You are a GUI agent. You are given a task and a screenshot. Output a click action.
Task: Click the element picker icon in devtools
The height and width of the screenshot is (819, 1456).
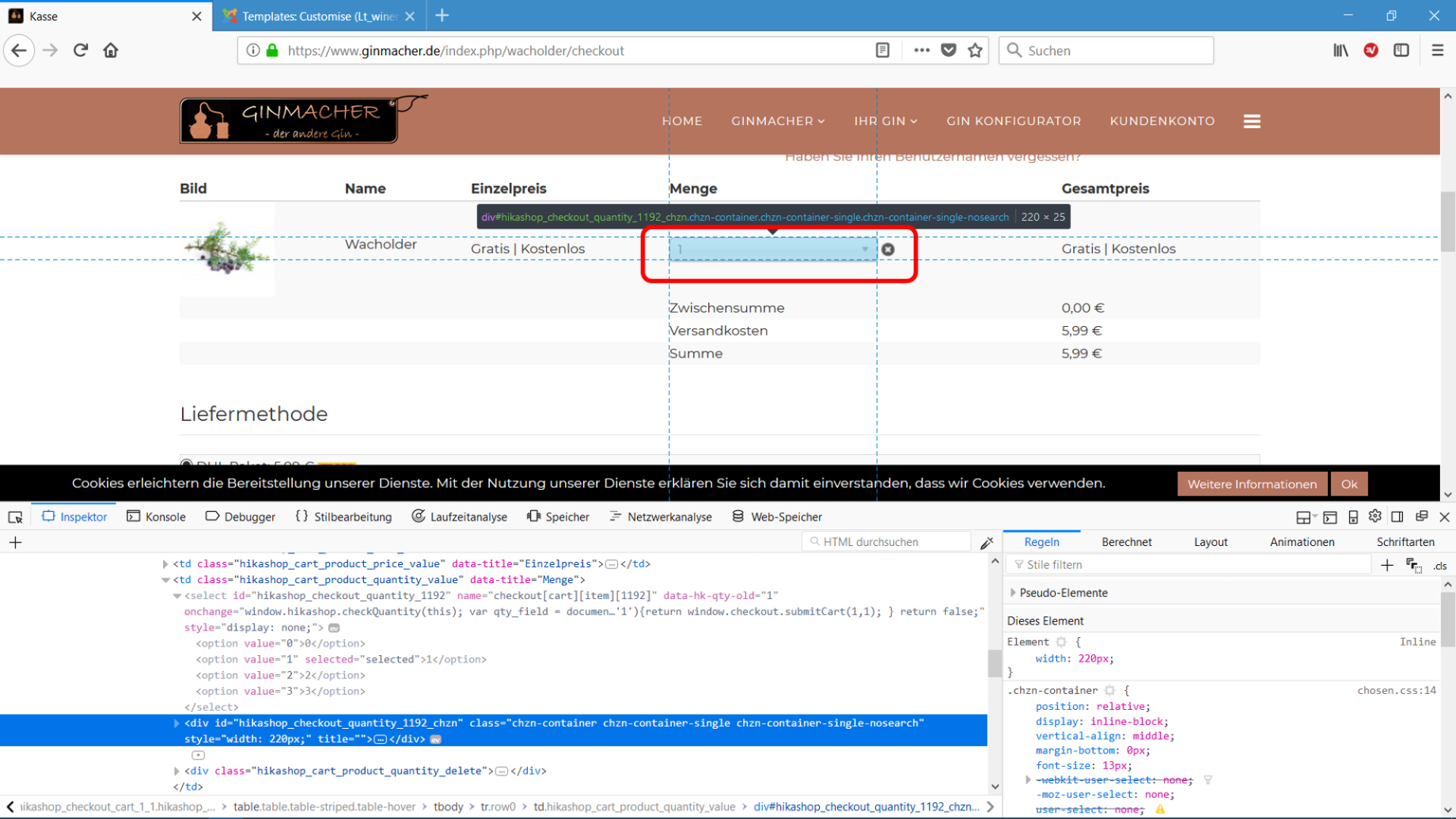point(15,517)
